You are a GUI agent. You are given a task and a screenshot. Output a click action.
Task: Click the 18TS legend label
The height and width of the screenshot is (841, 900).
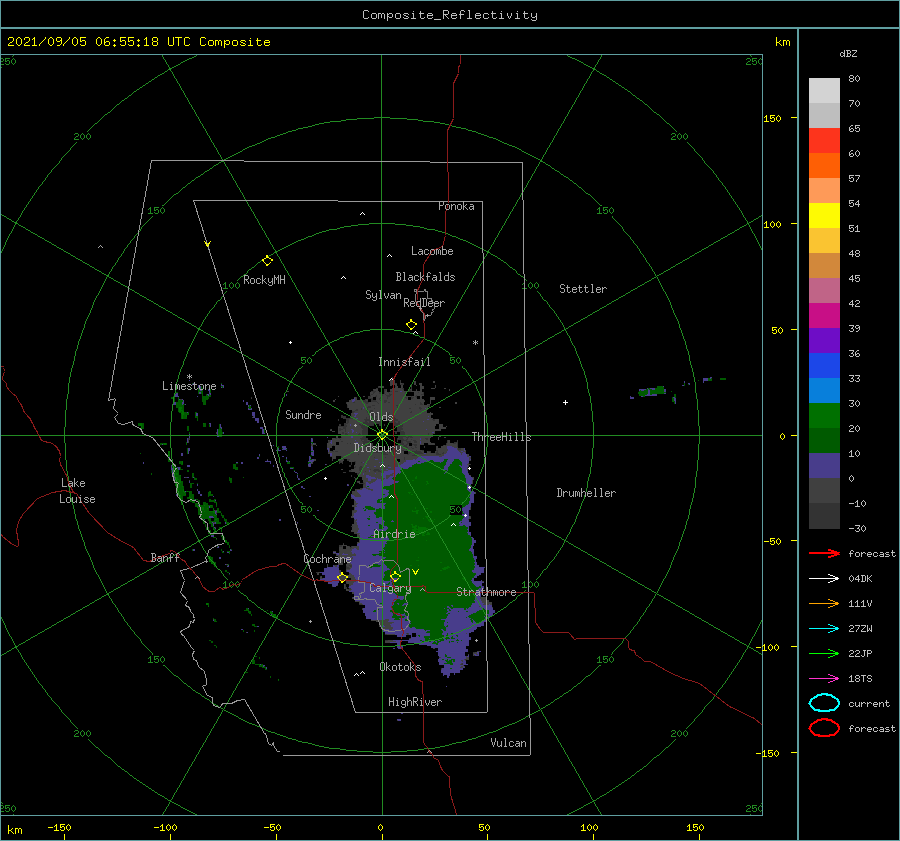point(860,679)
